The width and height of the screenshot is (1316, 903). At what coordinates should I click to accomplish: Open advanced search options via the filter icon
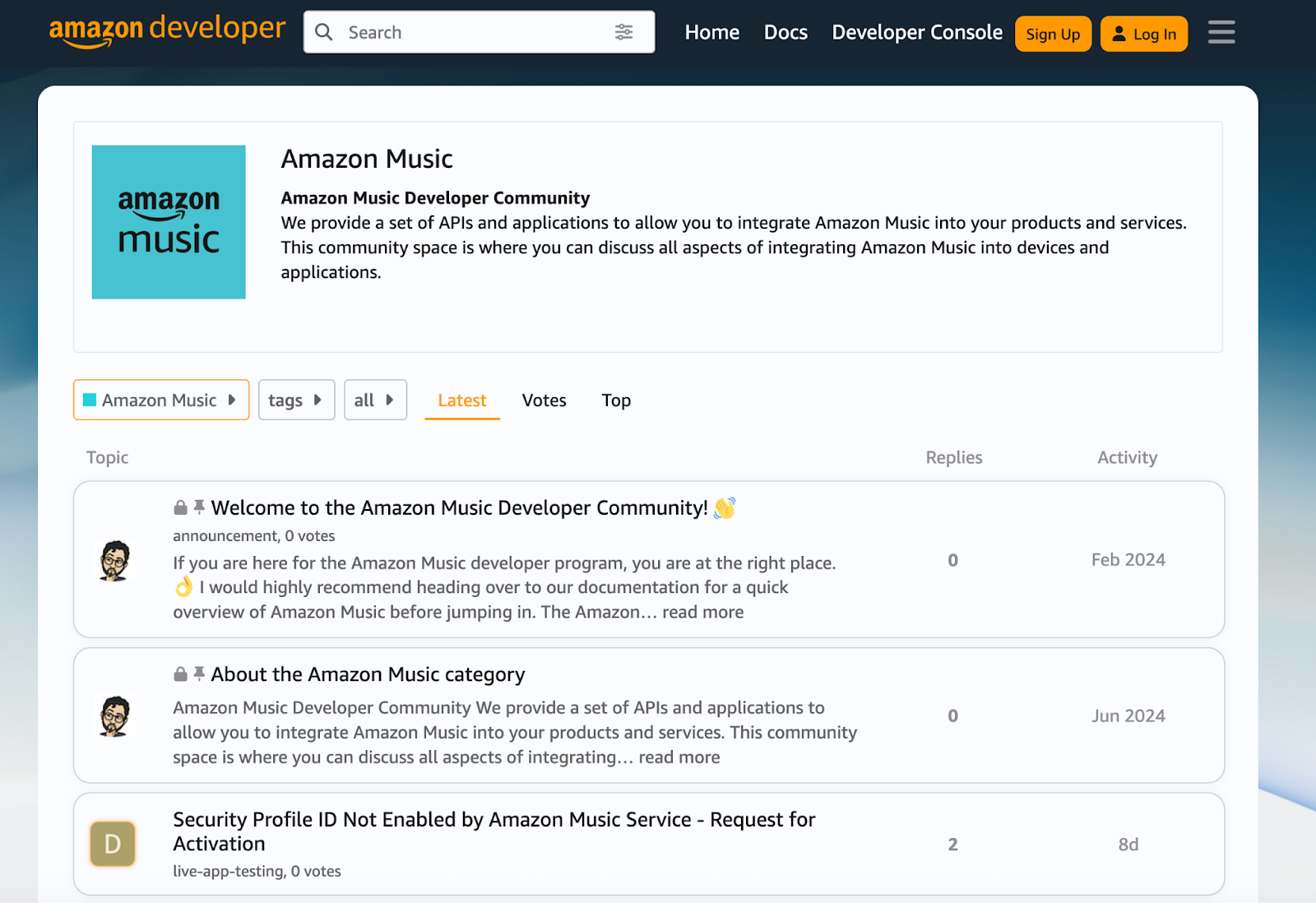pyautogui.click(x=625, y=31)
